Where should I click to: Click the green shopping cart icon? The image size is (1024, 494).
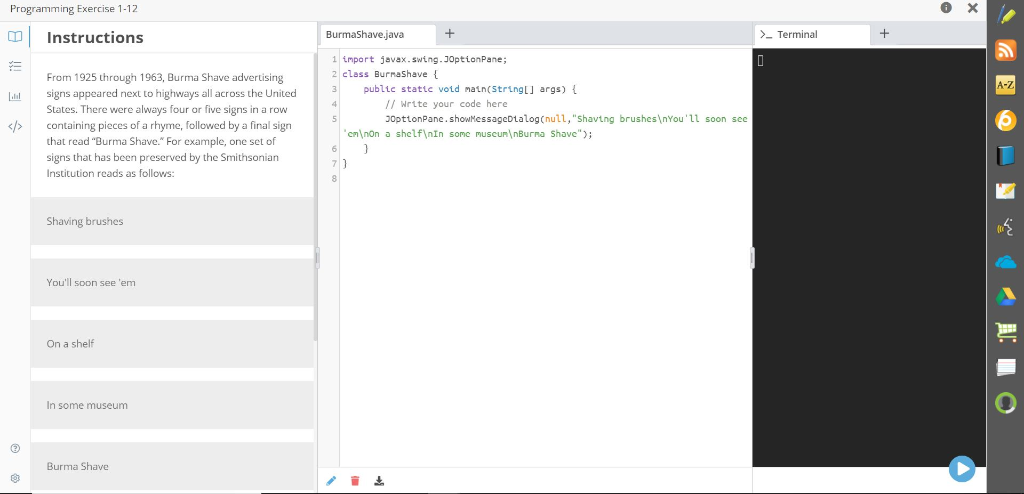1005,331
